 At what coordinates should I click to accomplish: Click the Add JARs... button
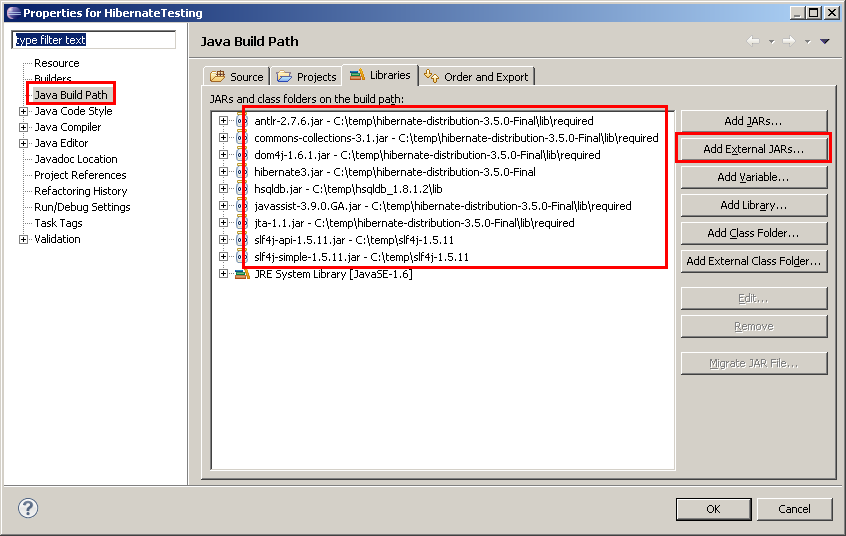(754, 121)
